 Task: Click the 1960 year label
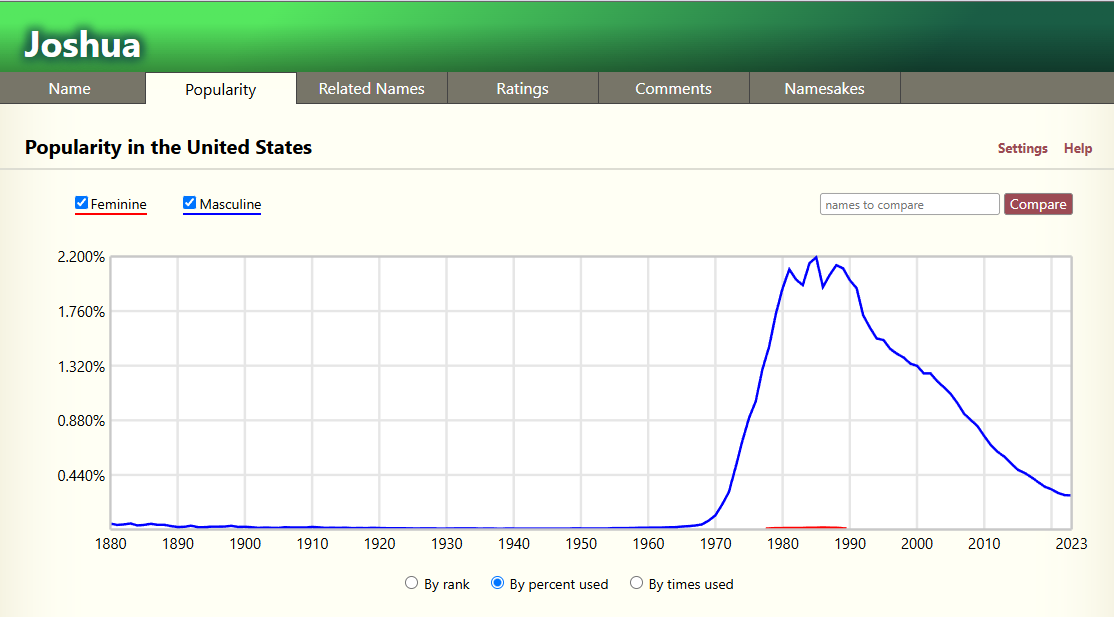648,544
